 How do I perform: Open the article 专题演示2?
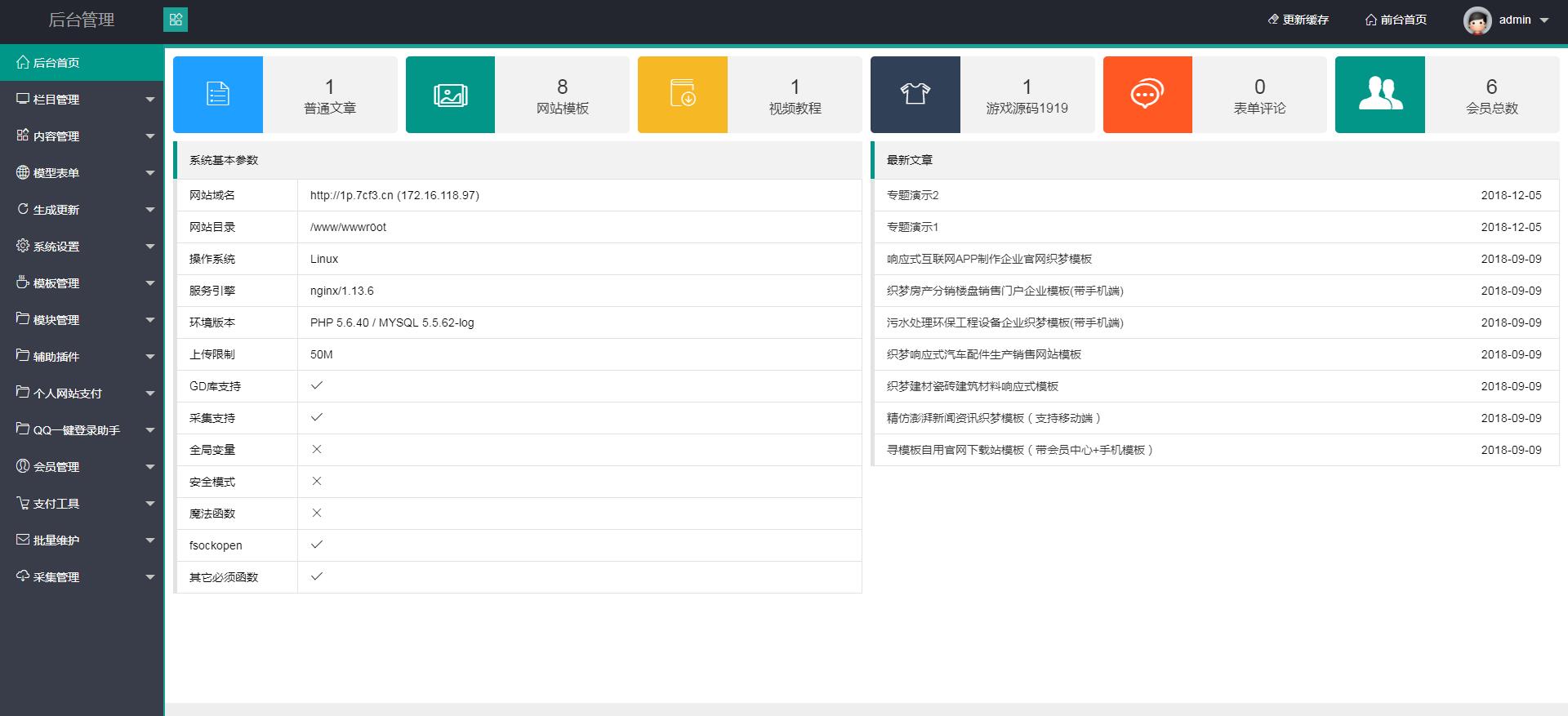pyautogui.click(x=913, y=196)
